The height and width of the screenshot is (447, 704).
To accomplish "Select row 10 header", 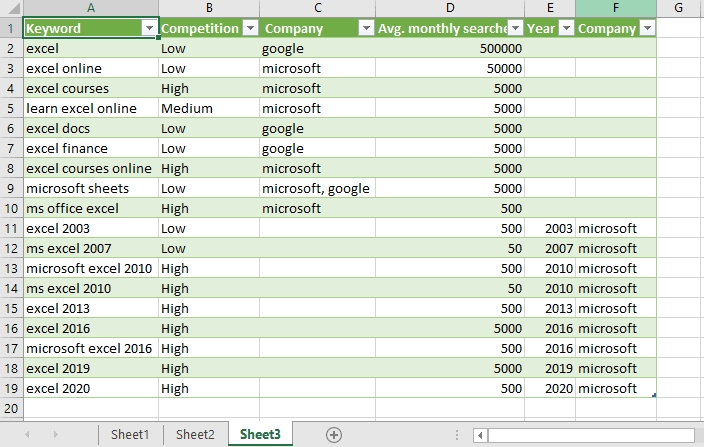I will pyautogui.click(x=11, y=209).
